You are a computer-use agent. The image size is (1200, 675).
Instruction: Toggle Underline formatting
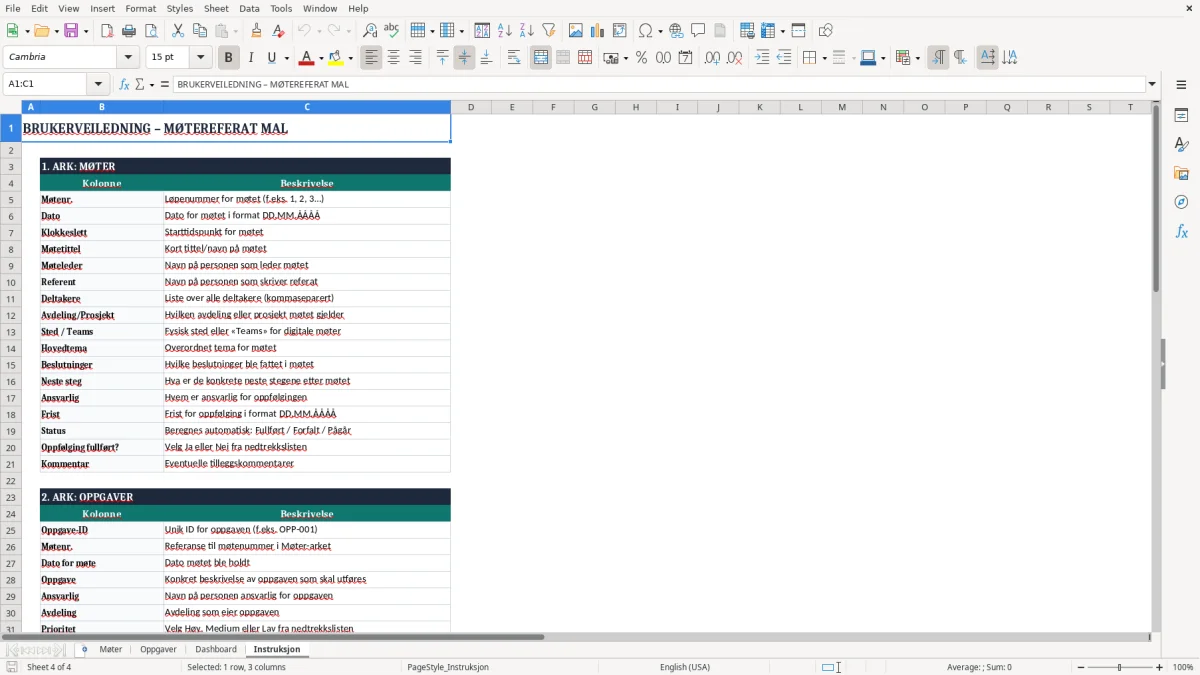(x=271, y=58)
